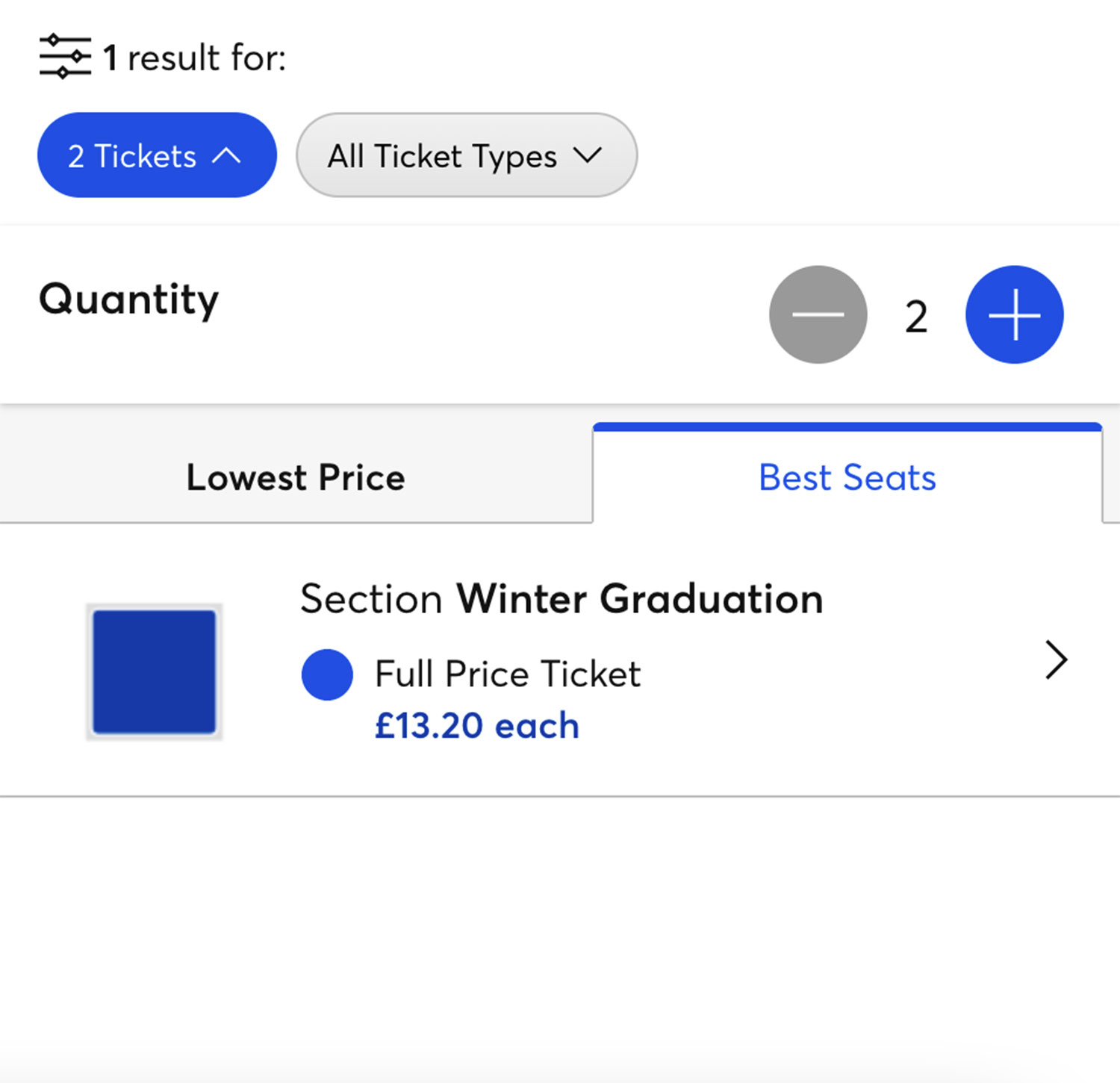Open the filters slider icon
The height and width of the screenshot is (1083, 1120).
(x=65, y=56)
